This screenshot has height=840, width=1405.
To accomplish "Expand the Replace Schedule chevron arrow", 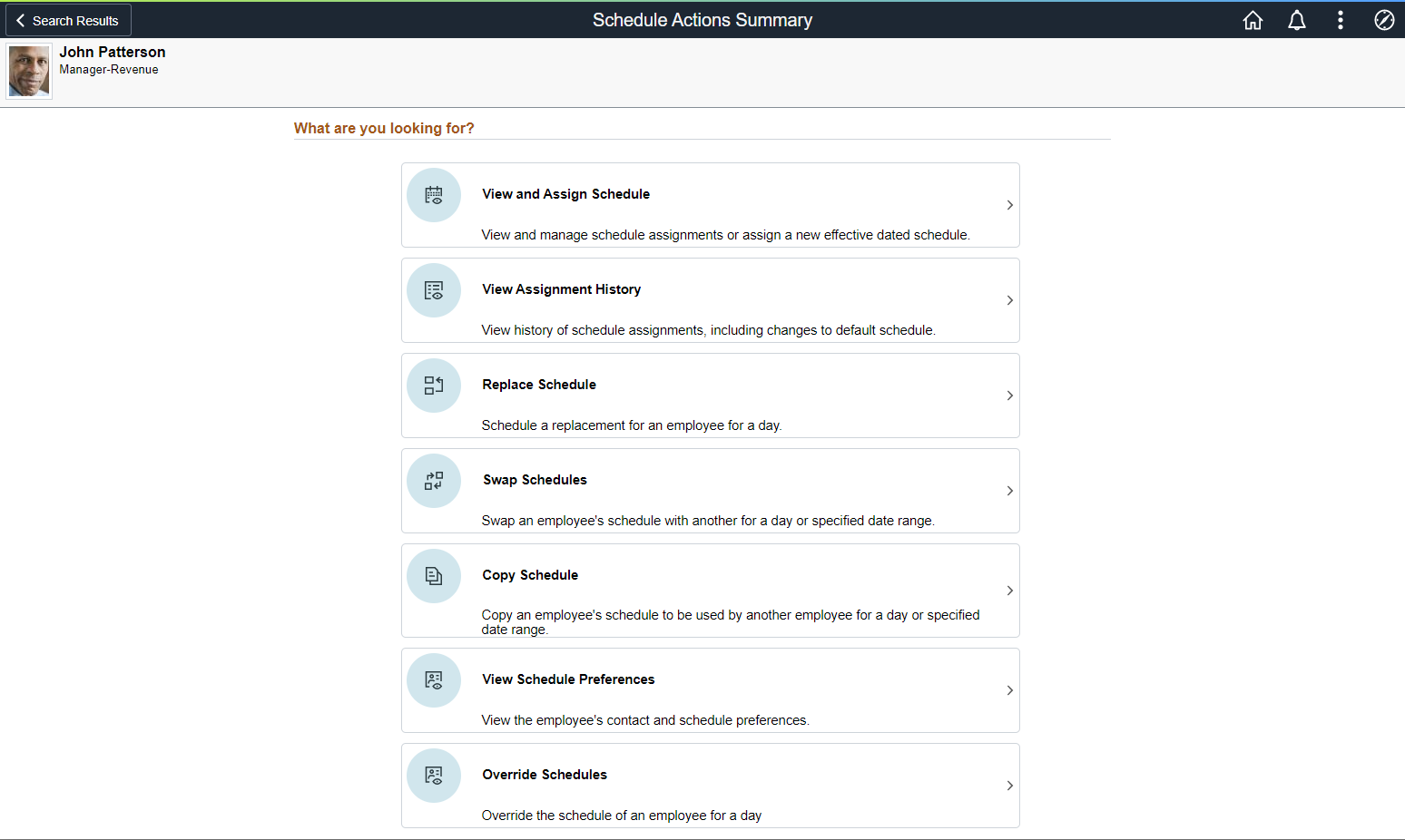I will click(1009, 396).
